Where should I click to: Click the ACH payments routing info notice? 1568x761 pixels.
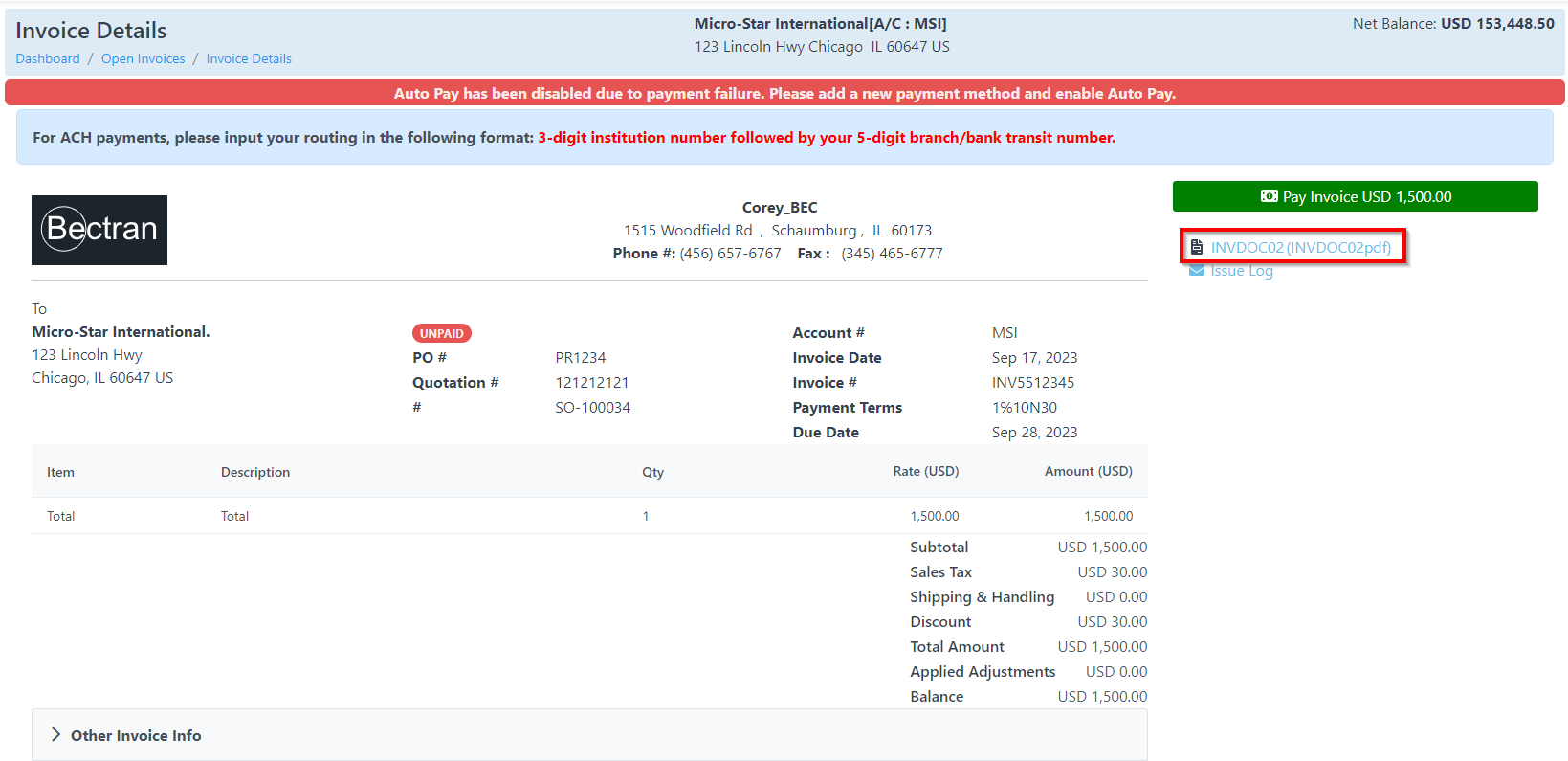click(x=784, y=137)
